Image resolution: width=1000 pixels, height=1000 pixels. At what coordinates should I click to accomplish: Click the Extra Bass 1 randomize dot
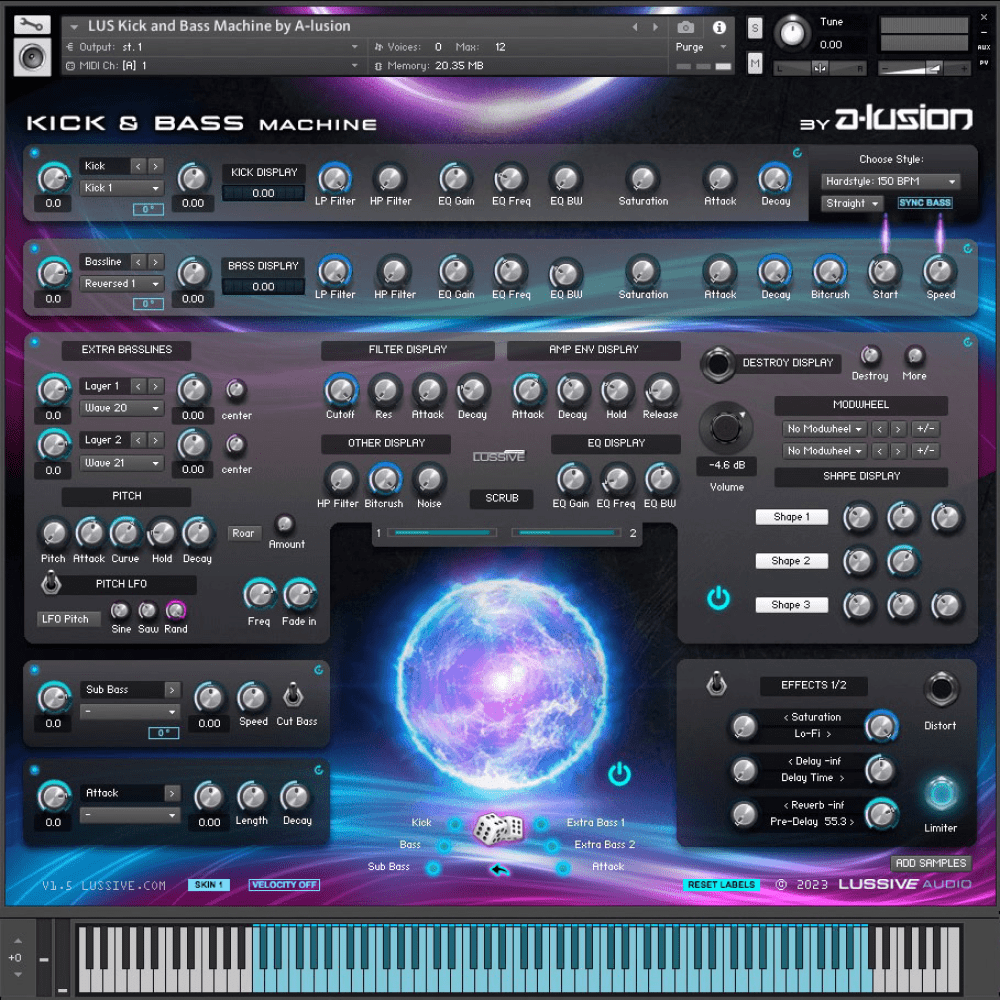541,824
